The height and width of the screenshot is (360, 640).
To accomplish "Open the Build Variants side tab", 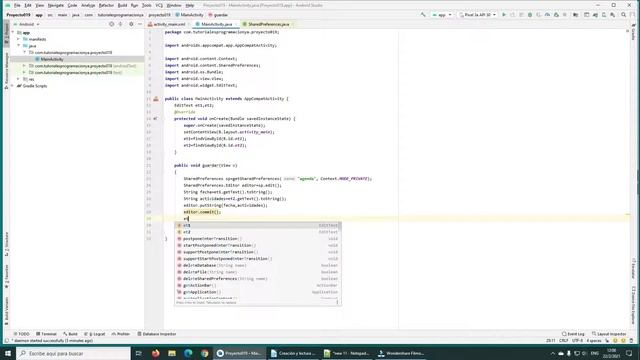I will pos(6,311).
